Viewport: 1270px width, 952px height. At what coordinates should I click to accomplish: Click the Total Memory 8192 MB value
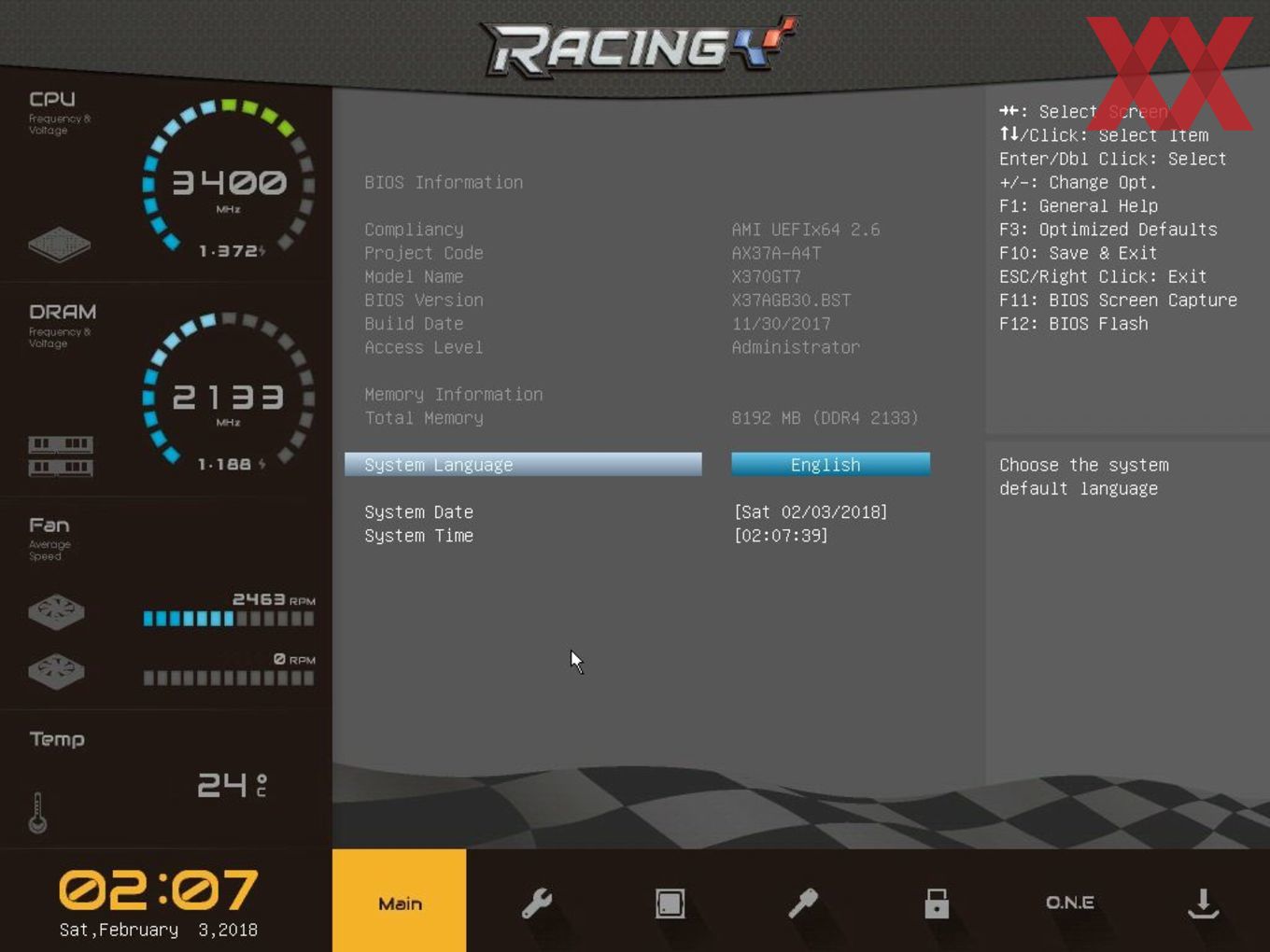825,418
